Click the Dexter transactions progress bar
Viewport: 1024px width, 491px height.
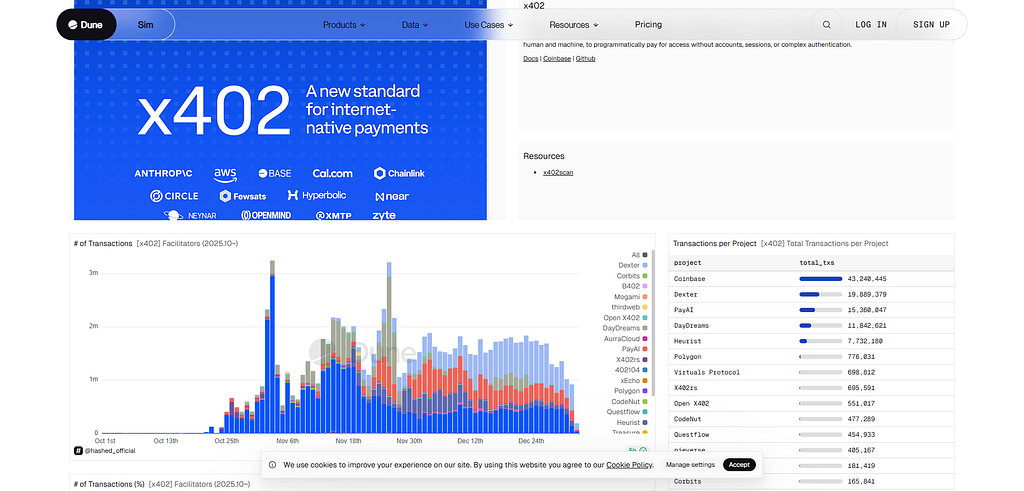click(820, 294)
